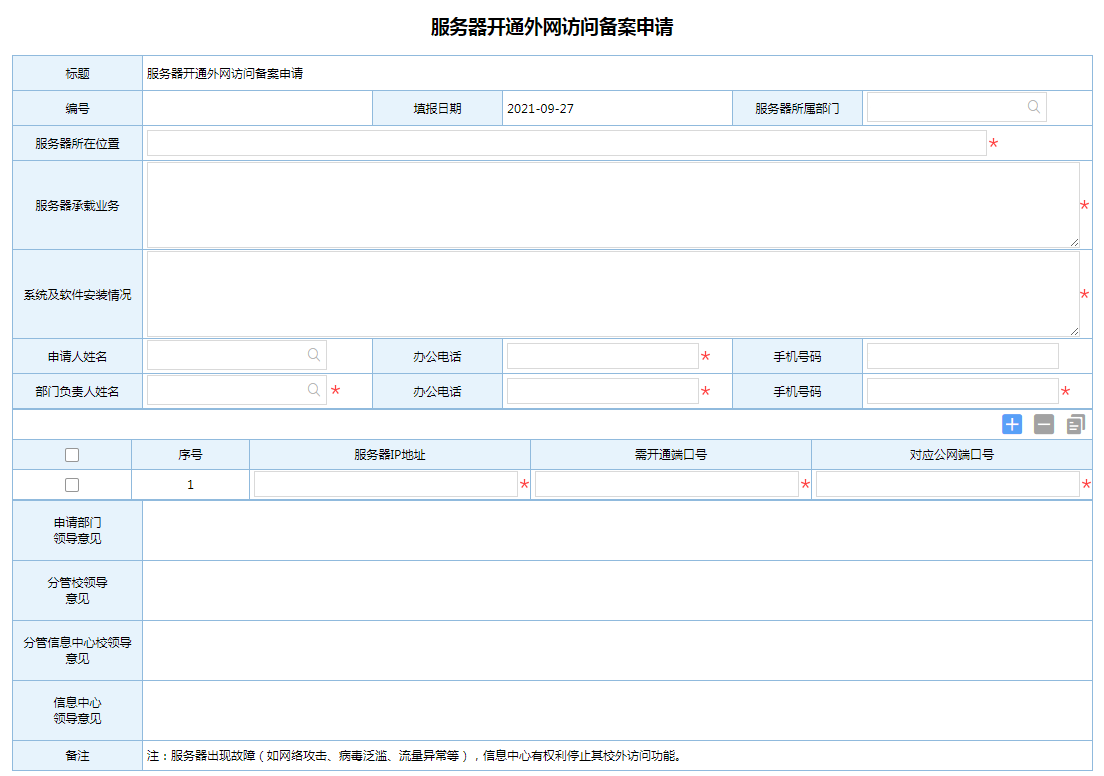Click department head's 办公电话 input field
1104x776 pixels.
click(602, 391)
